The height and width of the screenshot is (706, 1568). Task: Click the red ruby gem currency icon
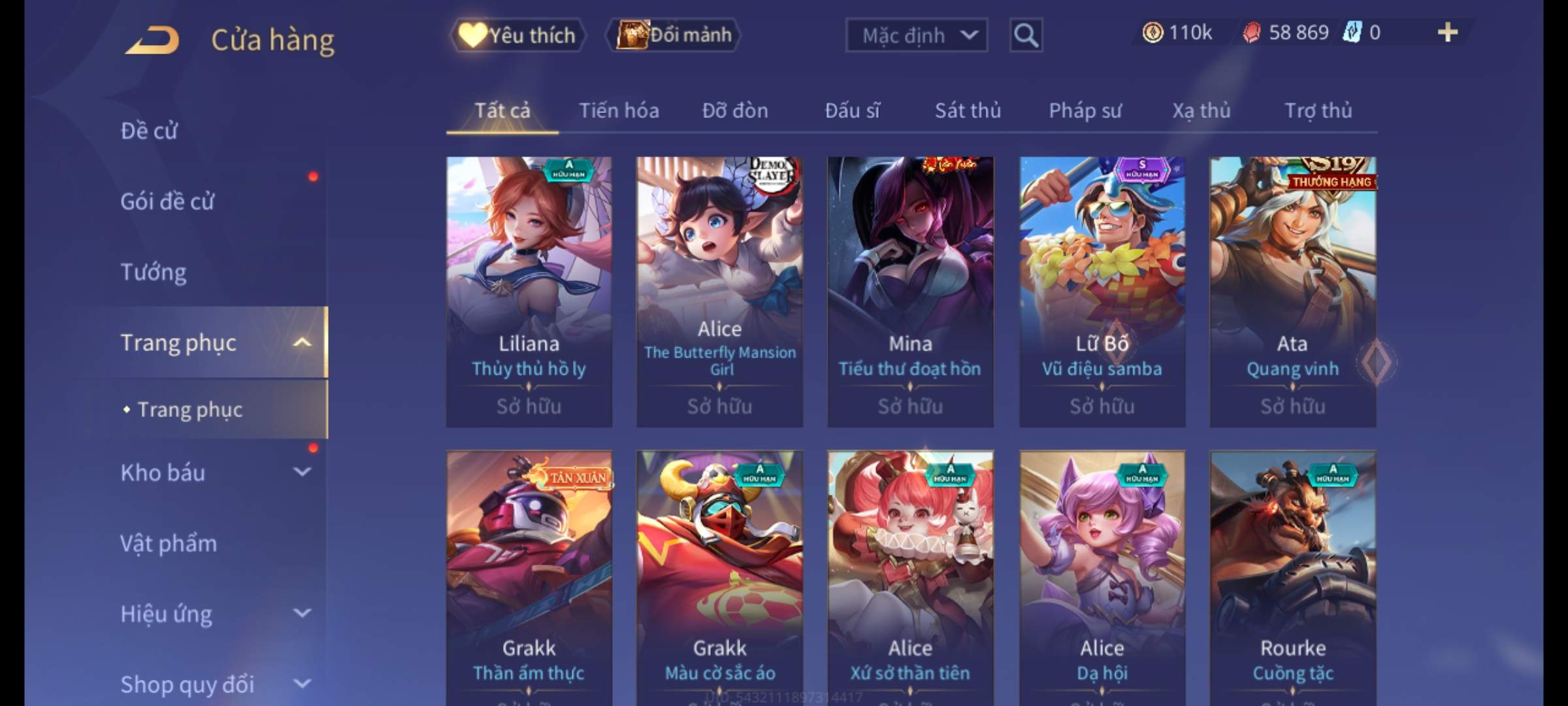(1252, 33)
